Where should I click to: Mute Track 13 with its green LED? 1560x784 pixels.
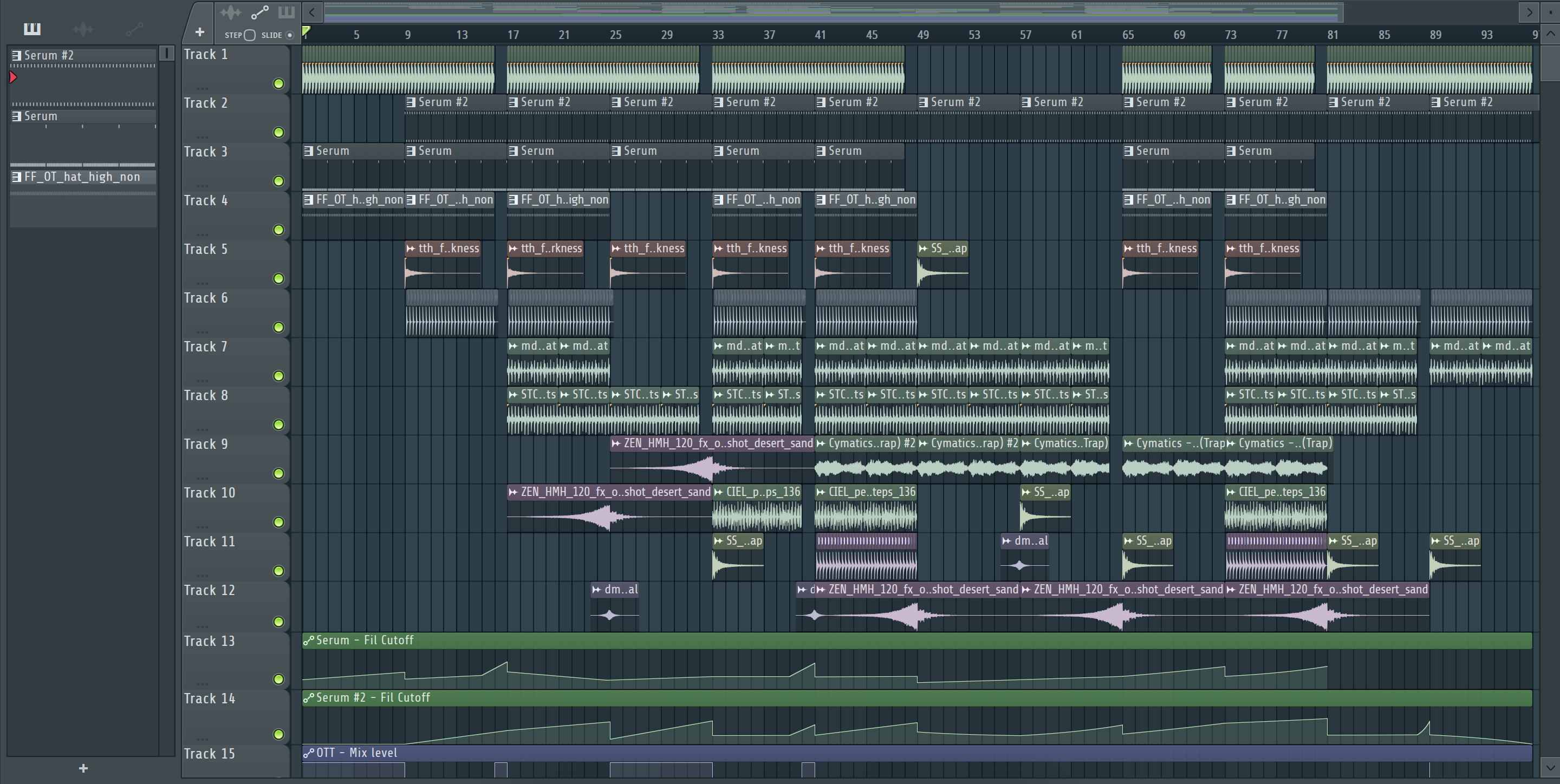tap(278, 680)
